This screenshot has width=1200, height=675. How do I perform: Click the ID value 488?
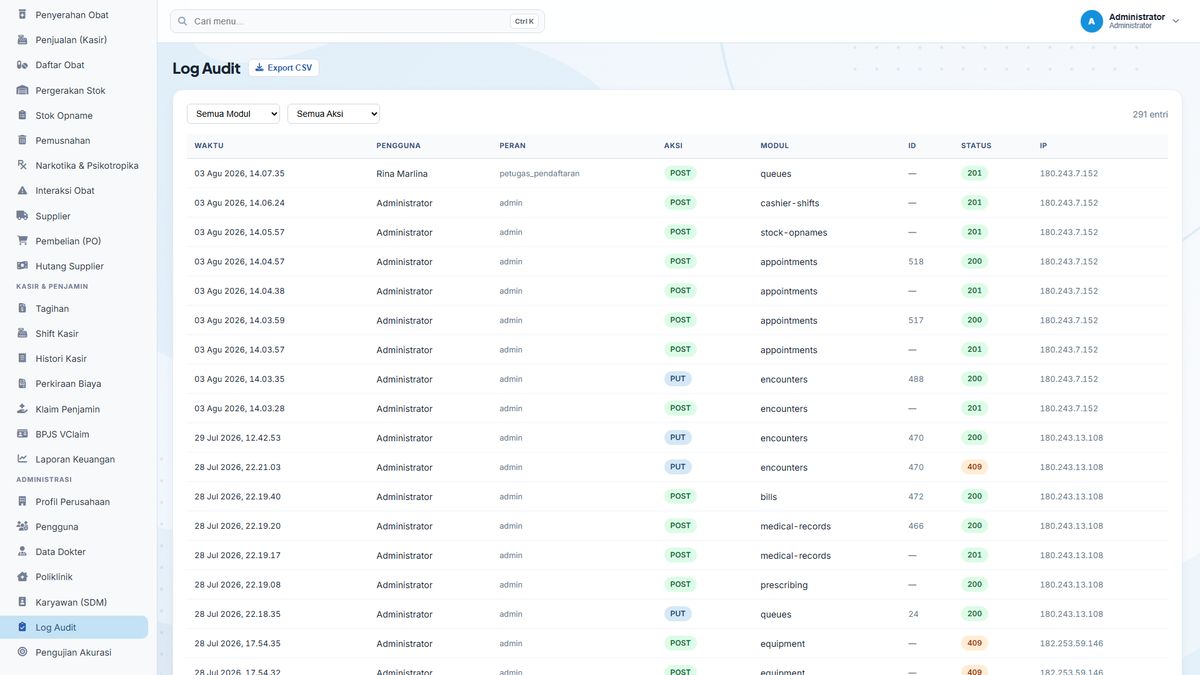(916, 379)
